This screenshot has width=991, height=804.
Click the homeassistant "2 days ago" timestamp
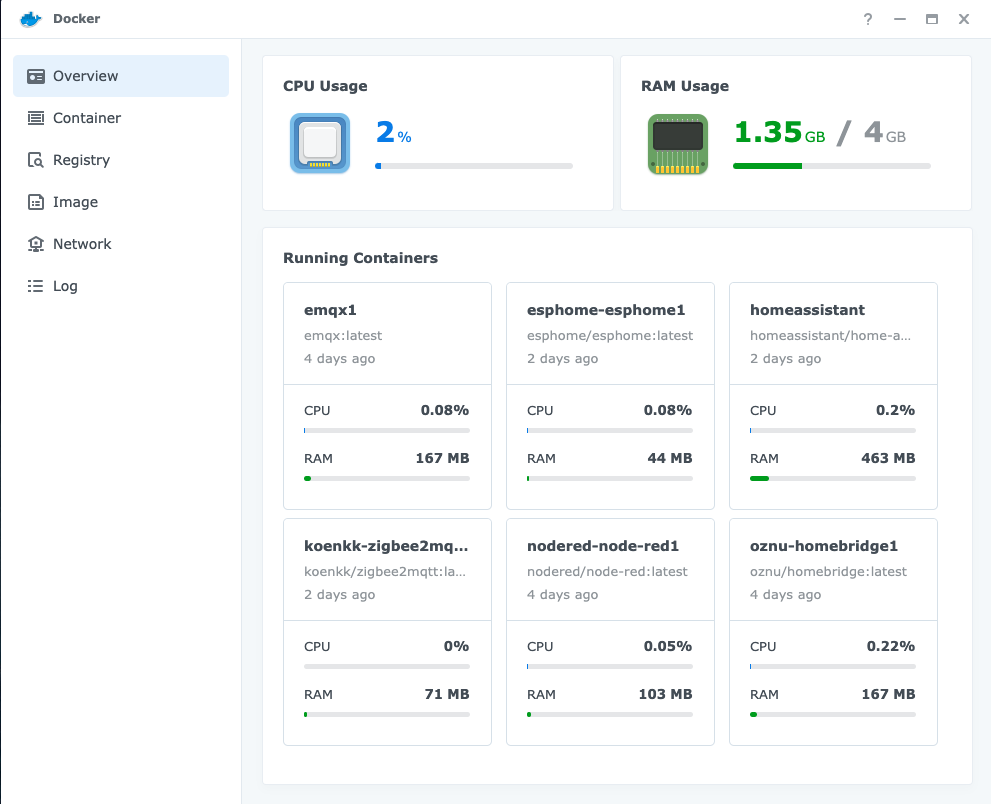pyautogui.click(x=786, y=359)
